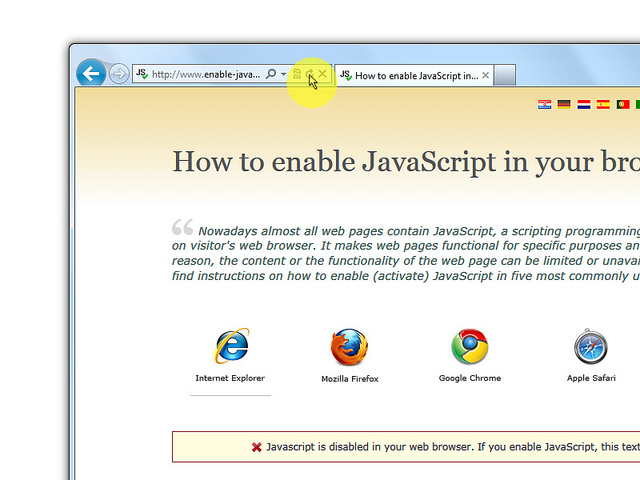Click the JS favicon in the address bar
Image resolution: width=640 pixels, height=480 pixels.
(142, 74)
